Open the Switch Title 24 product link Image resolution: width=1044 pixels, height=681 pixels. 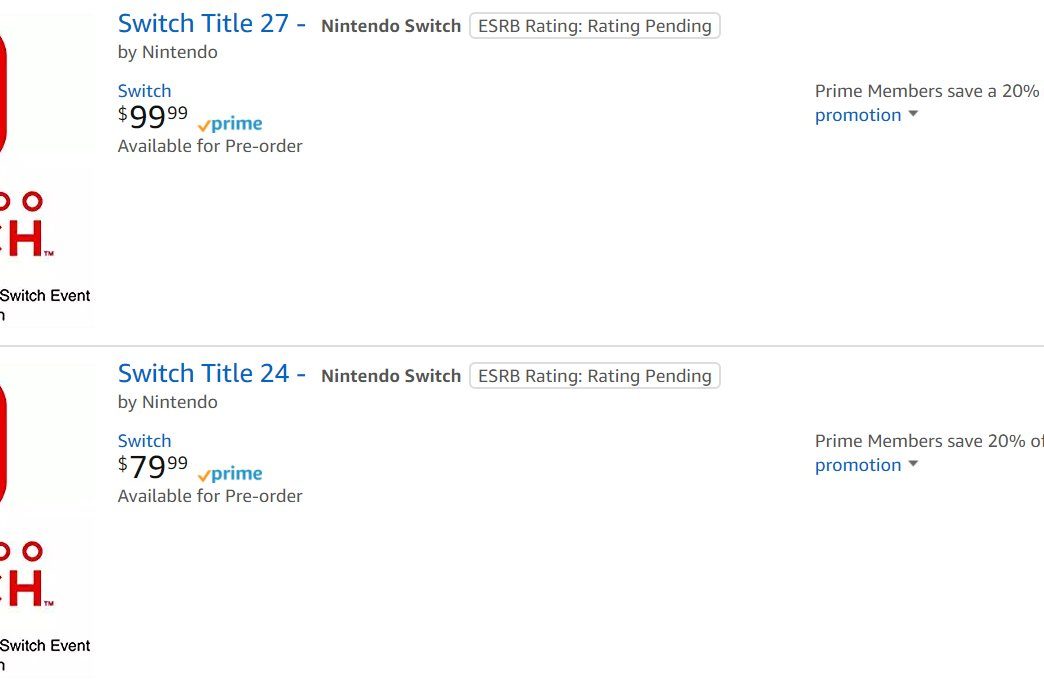click(x=211, y=374)
